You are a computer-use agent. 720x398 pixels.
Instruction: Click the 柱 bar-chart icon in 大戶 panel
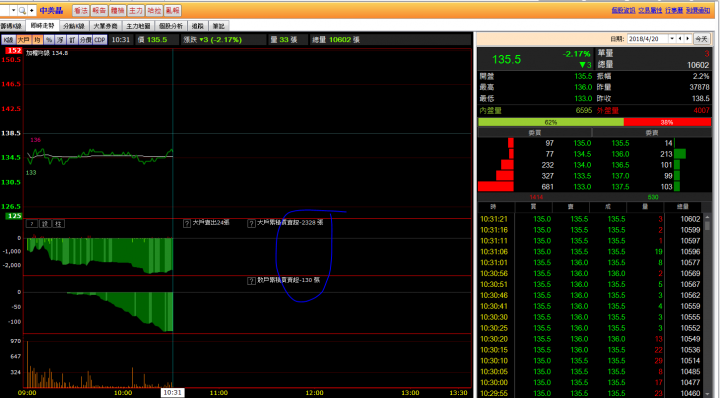click(x=58, y=224)
